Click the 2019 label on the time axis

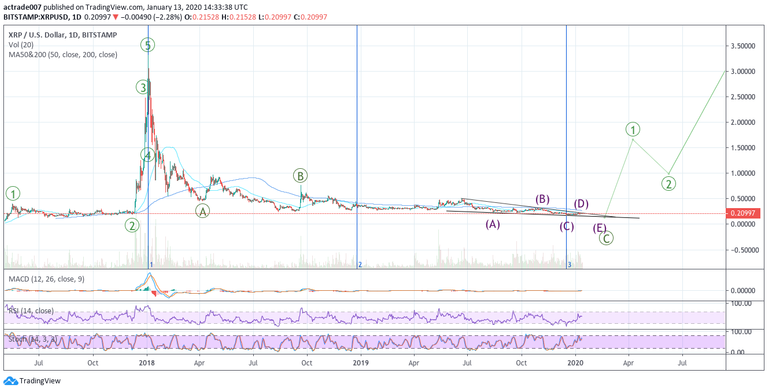tap(360, 364)
